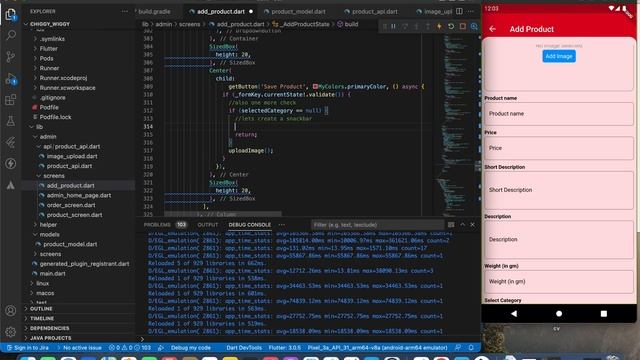Screen dimensions: 640x360
Task: Collapse the admin folder
Action: [48, 137]
